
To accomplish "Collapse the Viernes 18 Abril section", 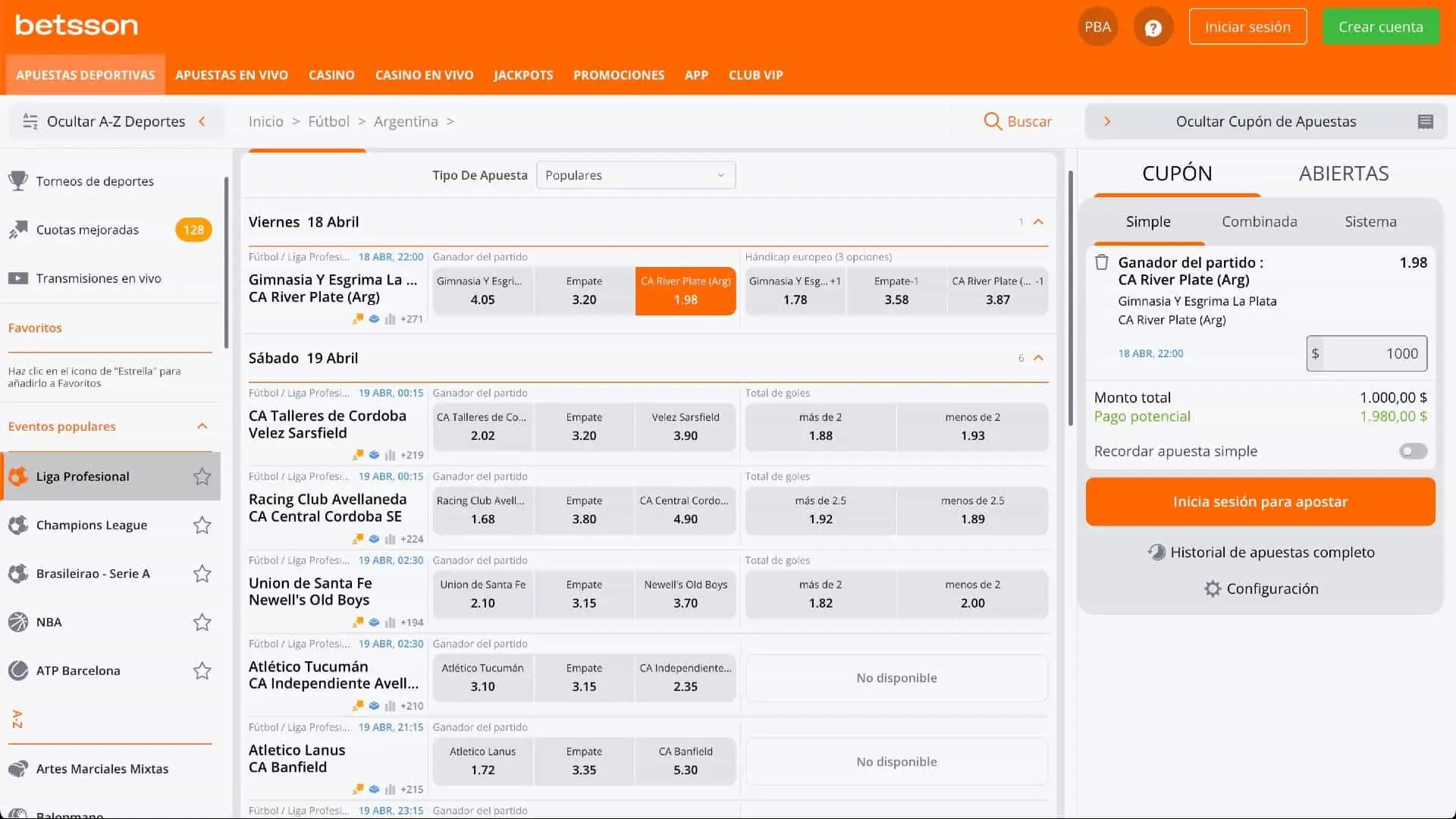I will (x=1038, y=222).
